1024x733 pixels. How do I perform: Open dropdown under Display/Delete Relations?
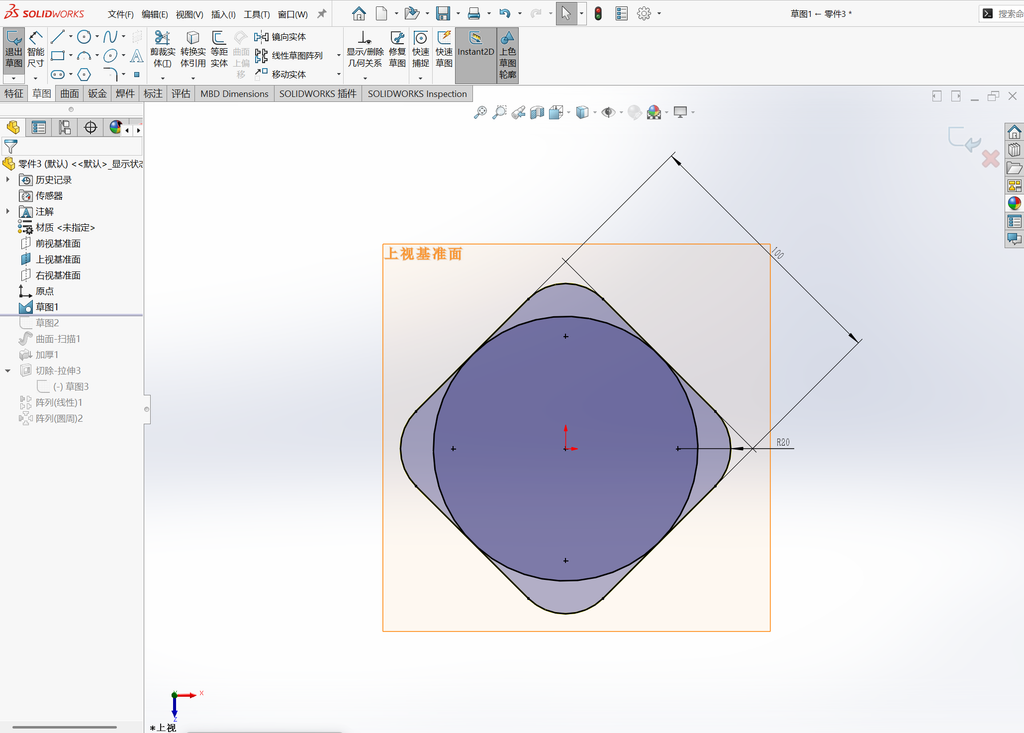[364, 78]
